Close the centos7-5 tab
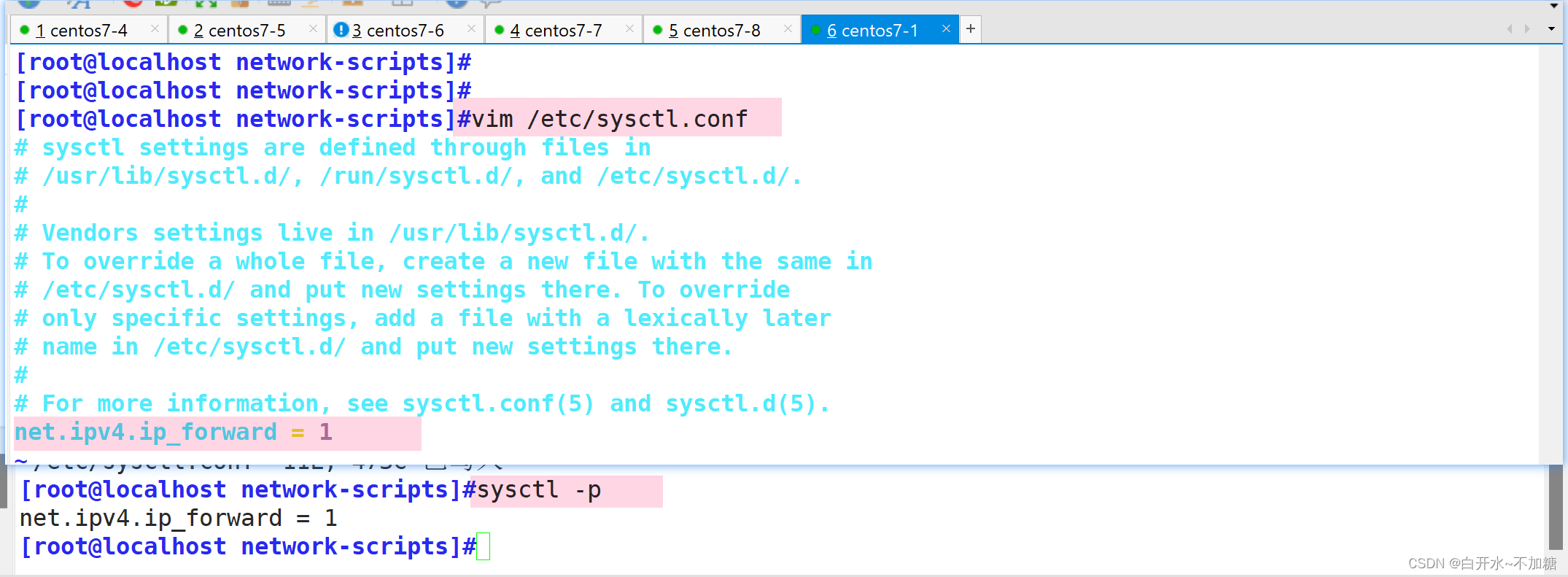 [313, 28]
